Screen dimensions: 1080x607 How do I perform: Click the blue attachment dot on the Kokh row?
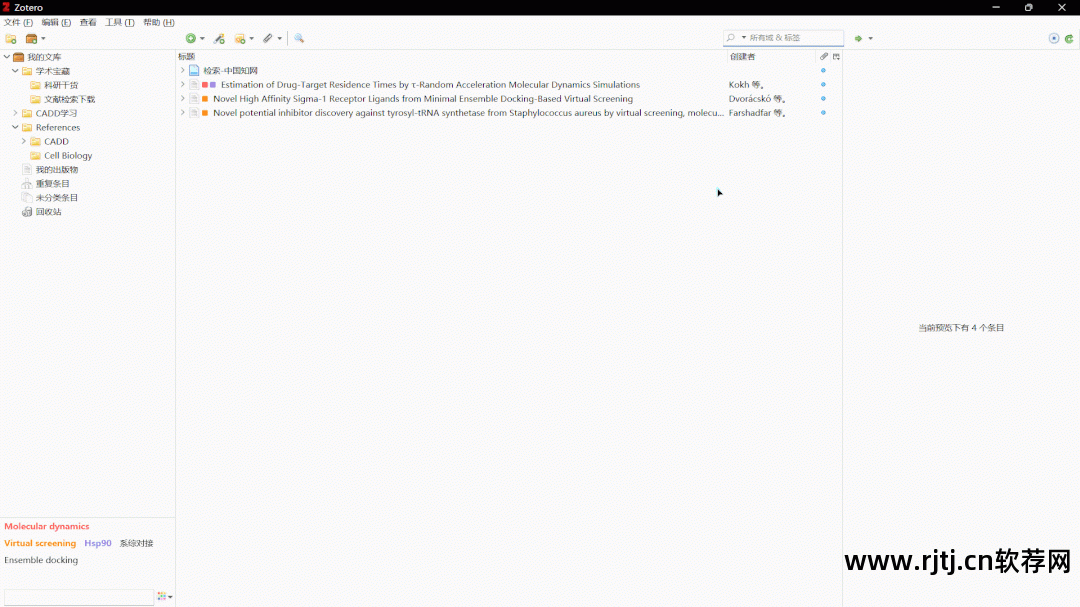pos(823,85)
